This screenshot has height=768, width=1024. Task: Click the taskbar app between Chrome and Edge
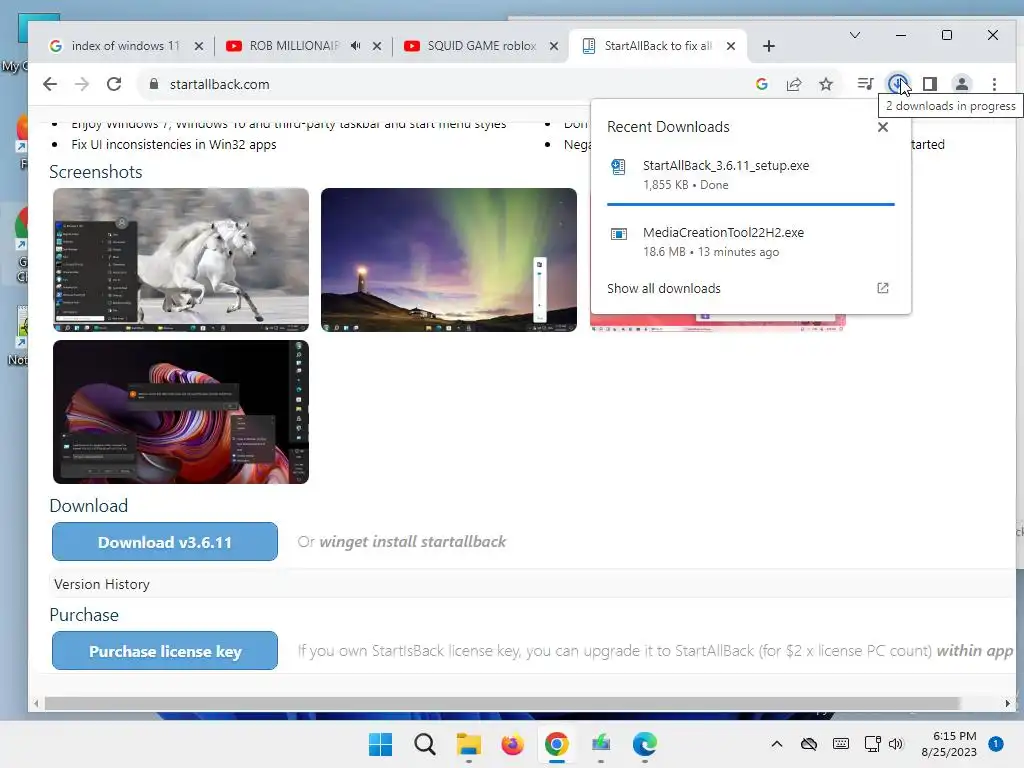[x=601, y=744]
